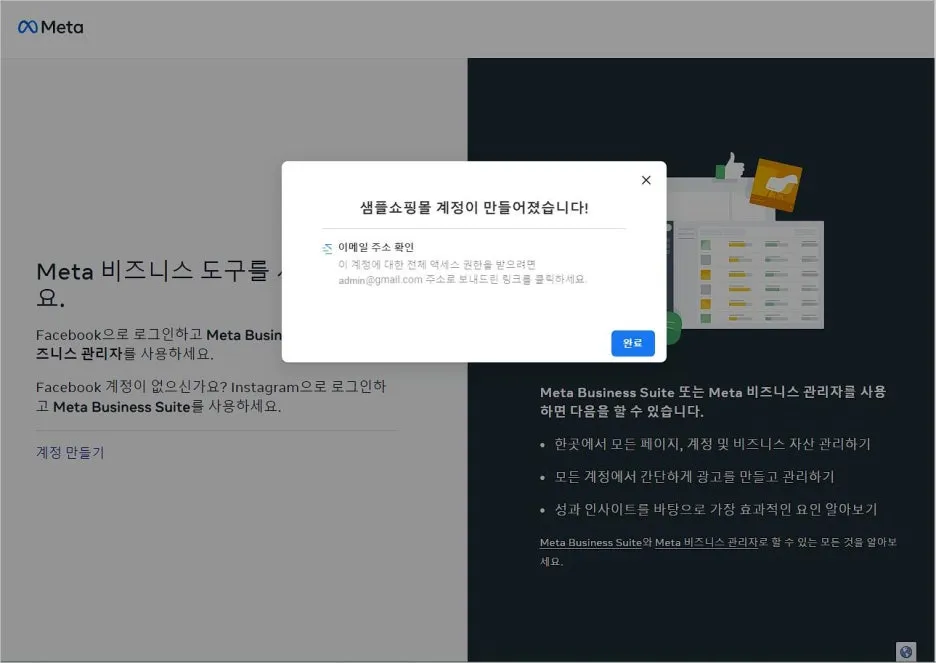The width and height of the screenshot is (936, 663).
Task: Click the admin@gmail.com instruction text
Action: point(463,272)
